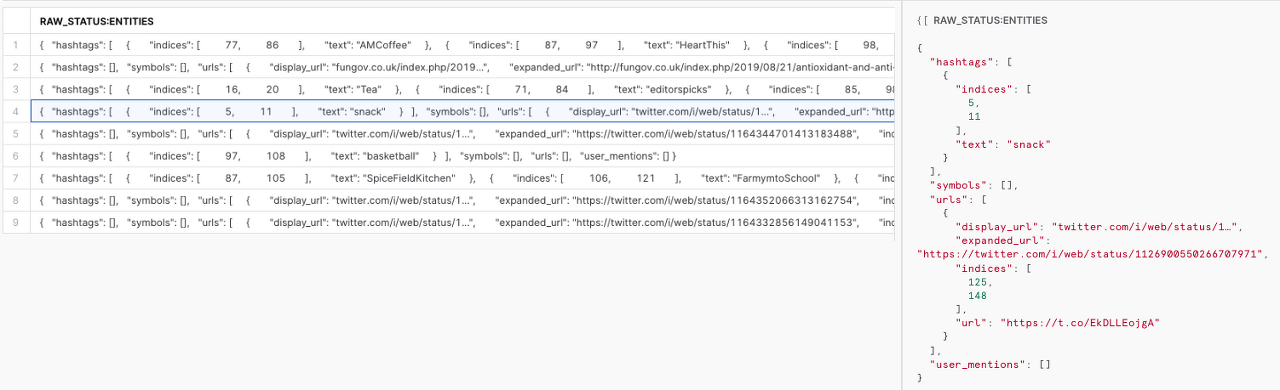Select row number 5 in the results grid
The image size is (1280, 390).
(x=15, y=133)
